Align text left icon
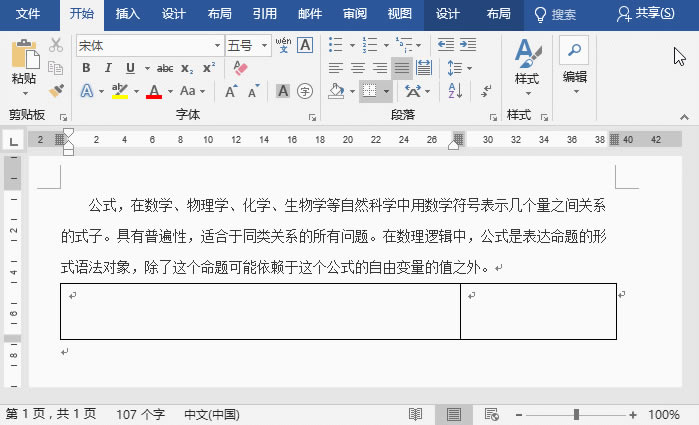 [x=336, y=68]
